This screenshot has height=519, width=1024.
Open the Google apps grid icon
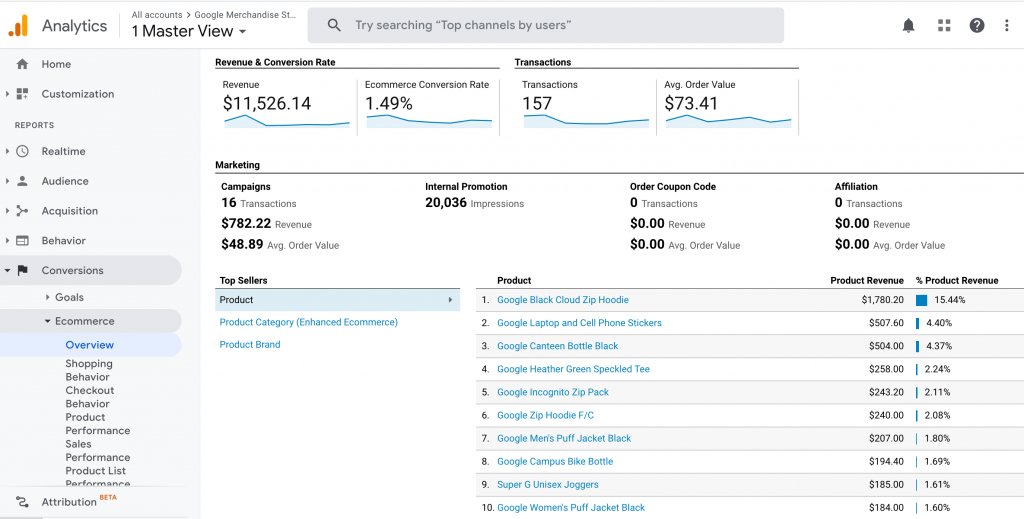[x=944, y=25]
